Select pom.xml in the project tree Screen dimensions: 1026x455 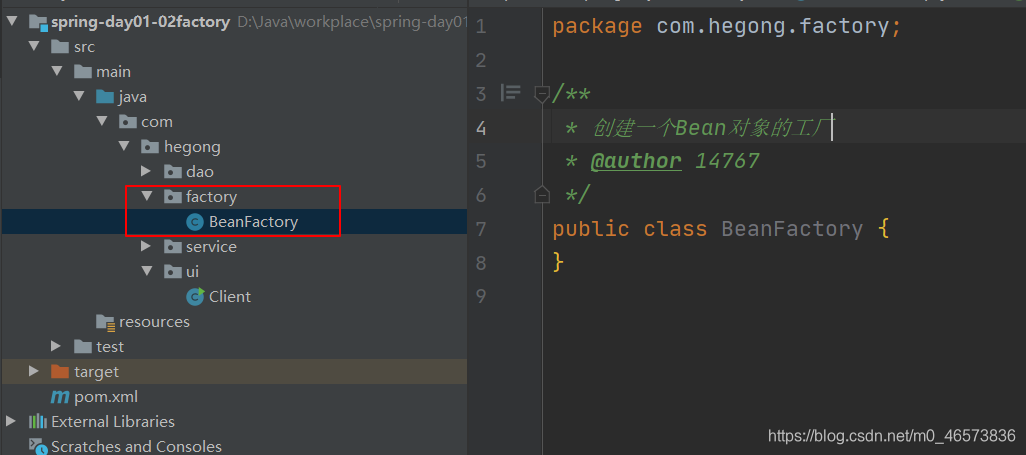coord(106,397)
